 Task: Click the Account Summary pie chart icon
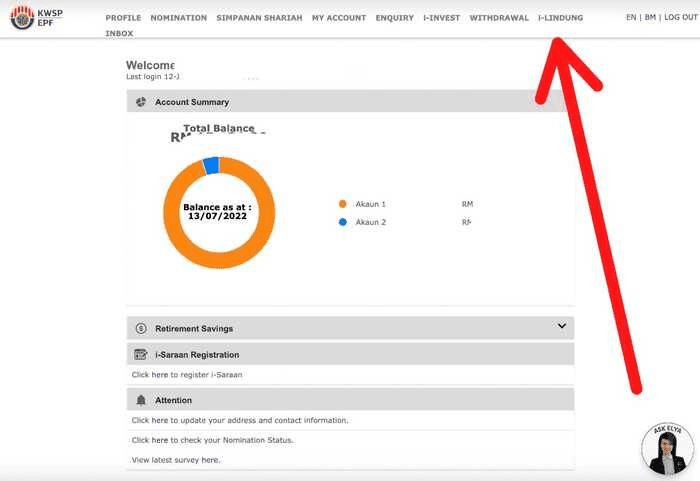[x=141, y=102]
